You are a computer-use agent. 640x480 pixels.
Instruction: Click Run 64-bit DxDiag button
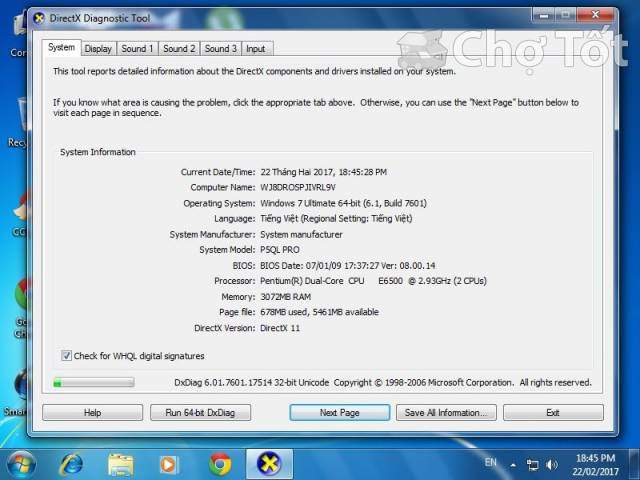click(201, 412)
